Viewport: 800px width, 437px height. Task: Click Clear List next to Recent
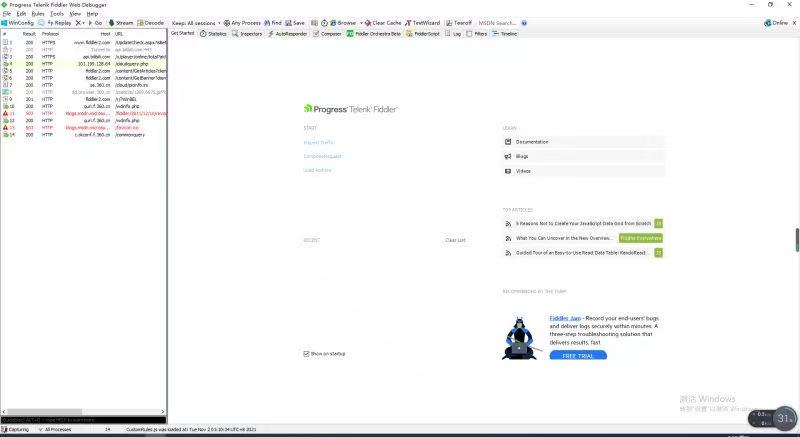(x=455, y=240)
